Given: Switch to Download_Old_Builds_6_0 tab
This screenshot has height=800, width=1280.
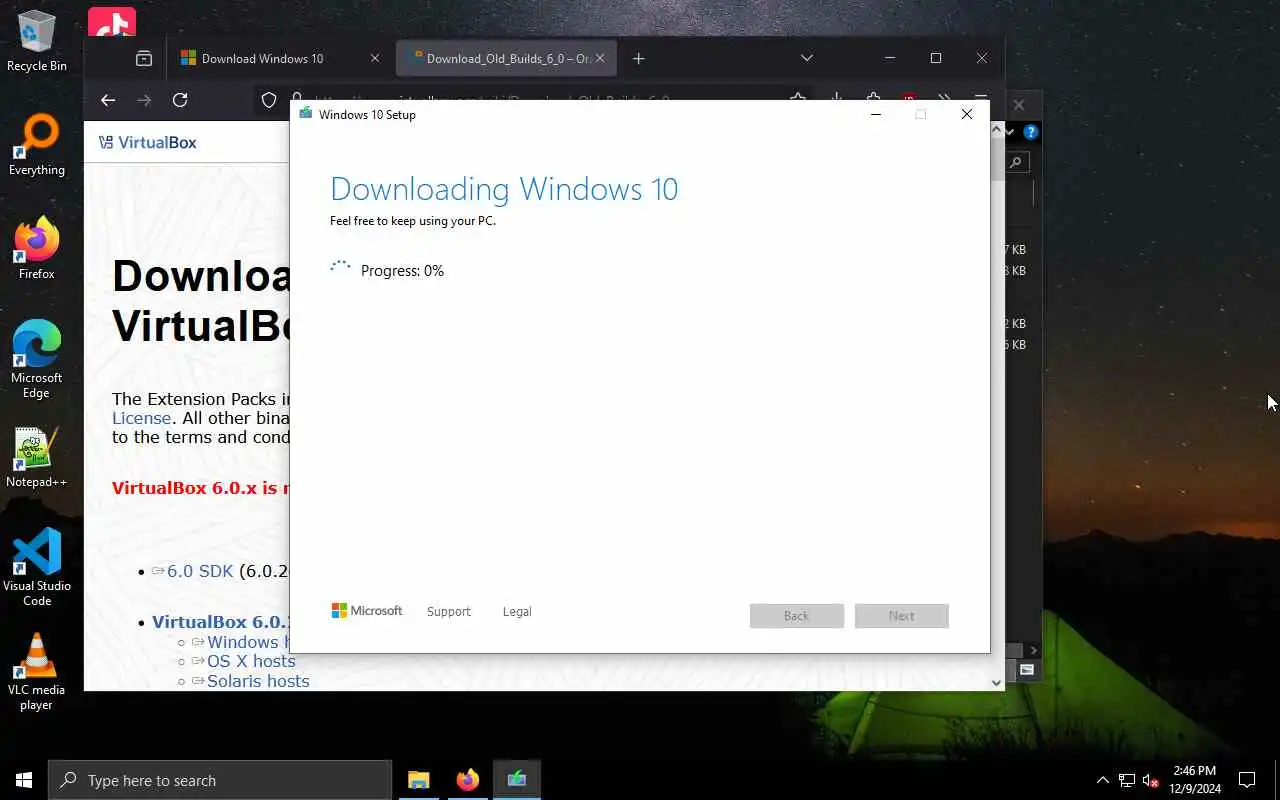Looking at the screenshot, I should tap(507, 58).
